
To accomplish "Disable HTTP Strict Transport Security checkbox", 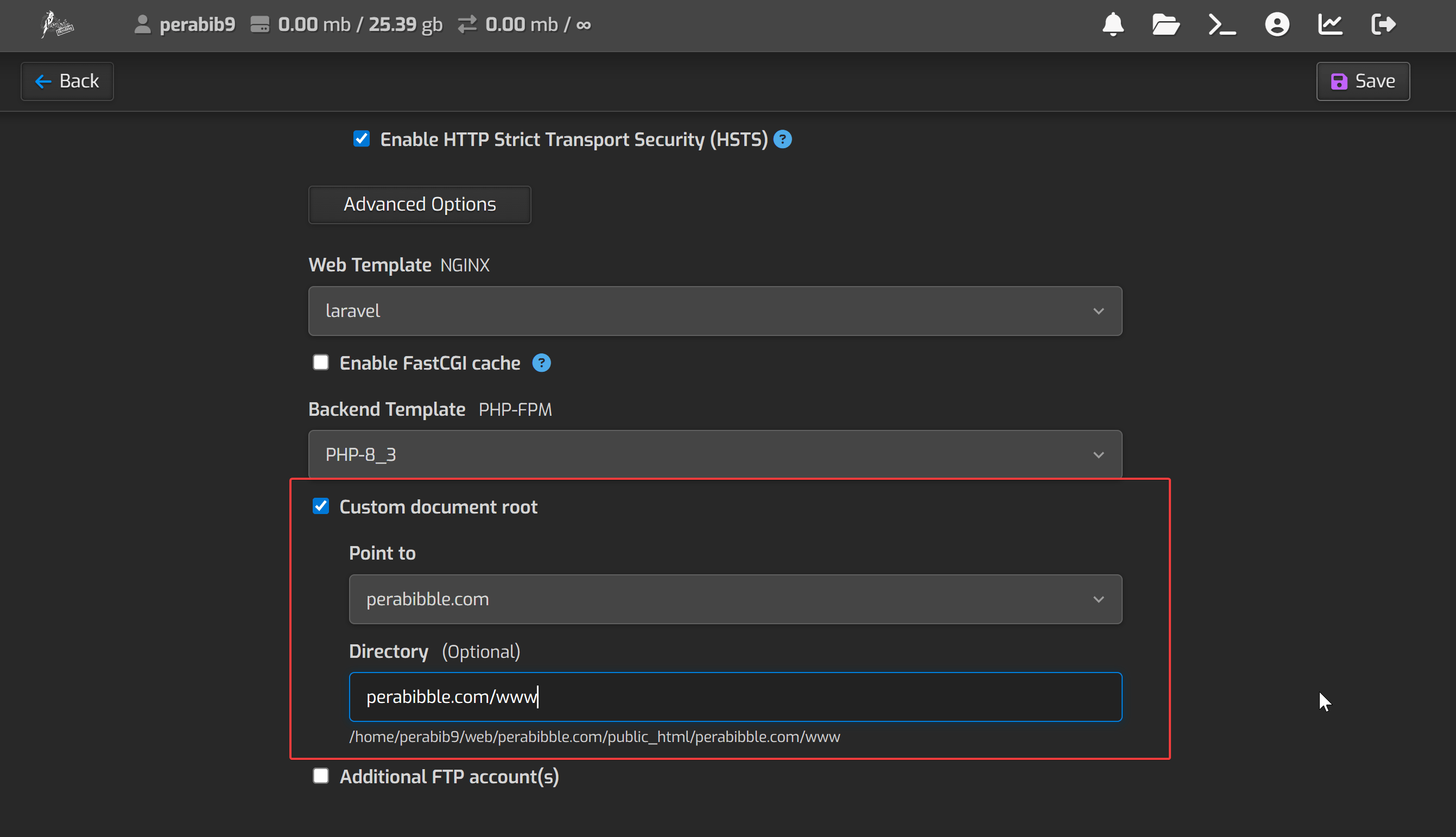I will point(361,138).
